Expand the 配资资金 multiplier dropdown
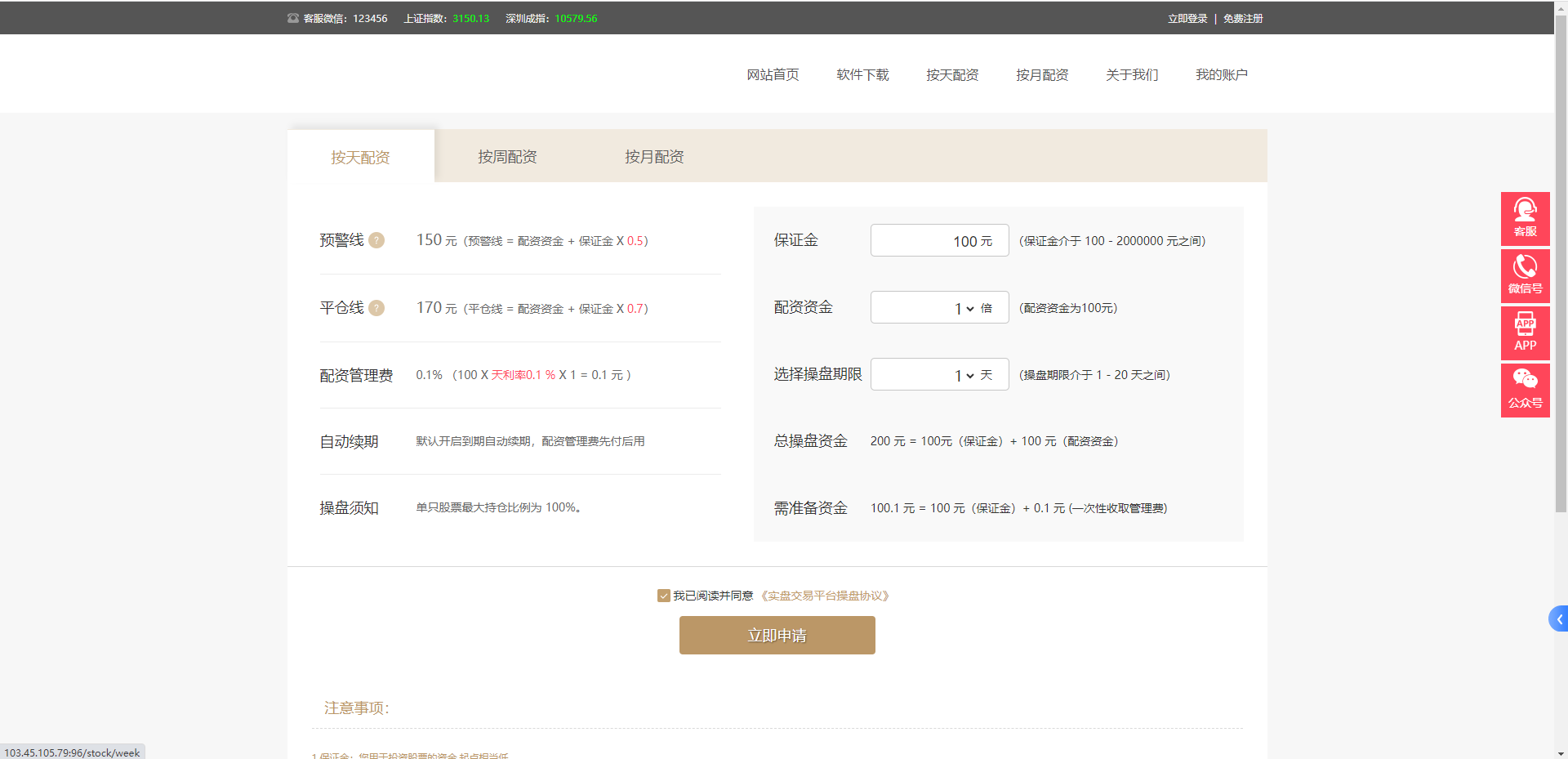Viewport: 1568px width, 759px height. click(964, 308)
